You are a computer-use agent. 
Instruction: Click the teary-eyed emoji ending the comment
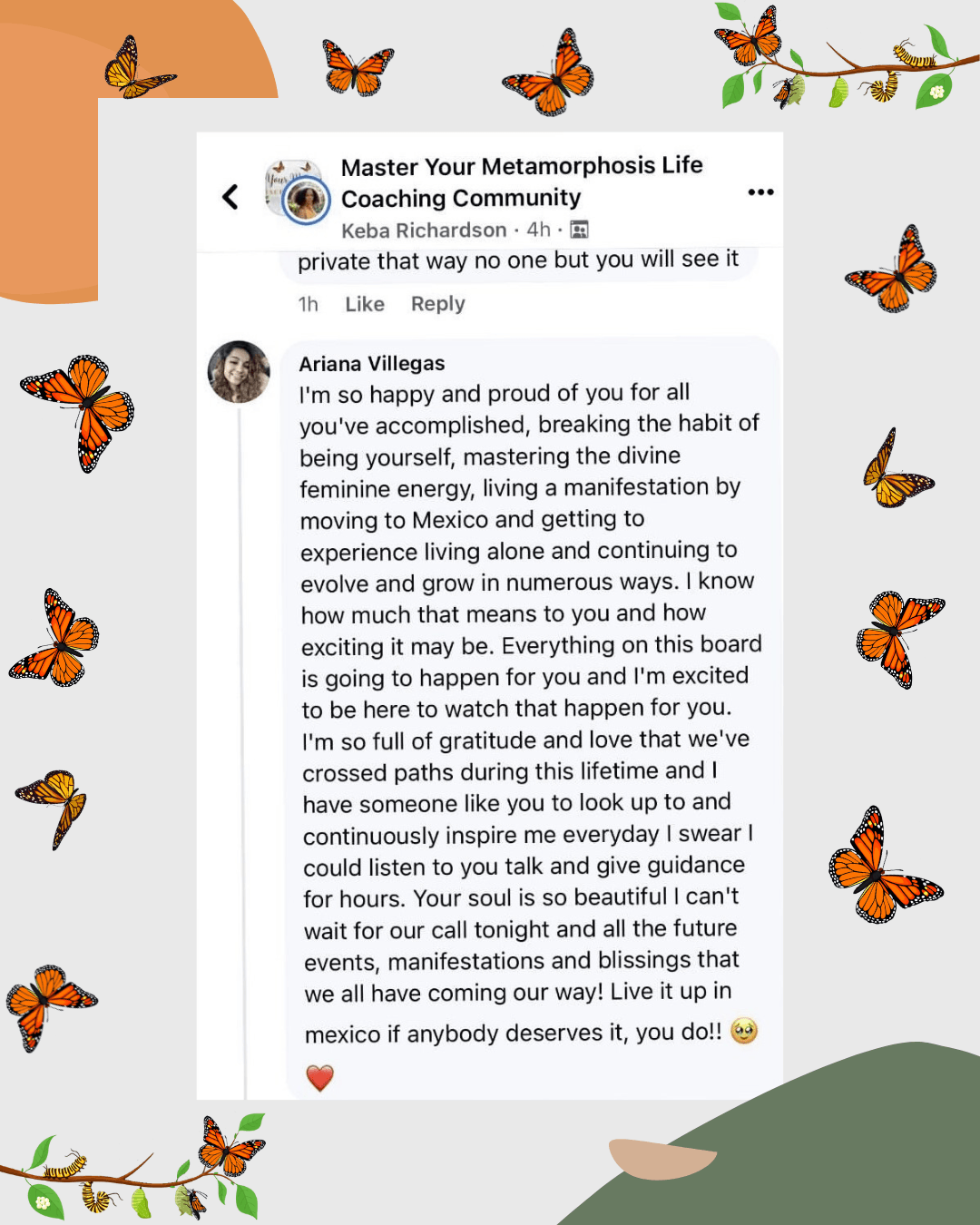coord(744,1032)
